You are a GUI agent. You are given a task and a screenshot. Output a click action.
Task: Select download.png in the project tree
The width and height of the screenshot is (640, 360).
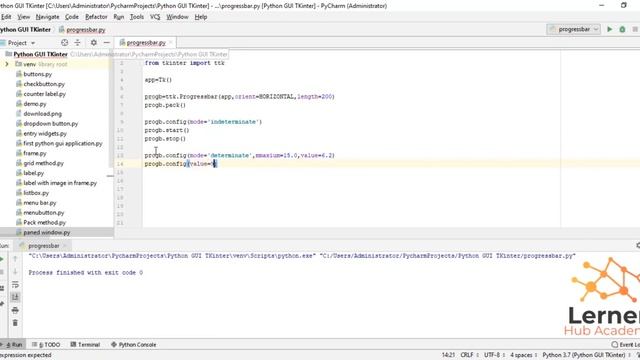[x=42, y=113]
